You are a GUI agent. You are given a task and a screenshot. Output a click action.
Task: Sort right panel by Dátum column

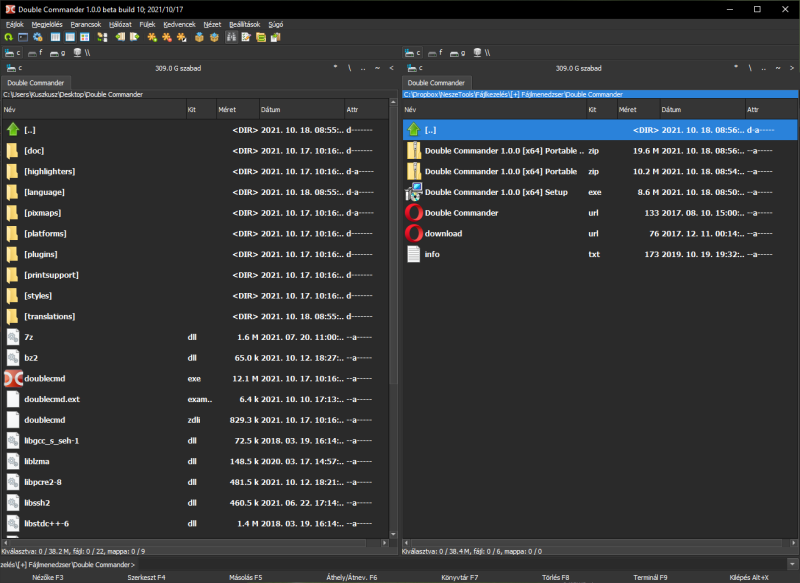705,110
